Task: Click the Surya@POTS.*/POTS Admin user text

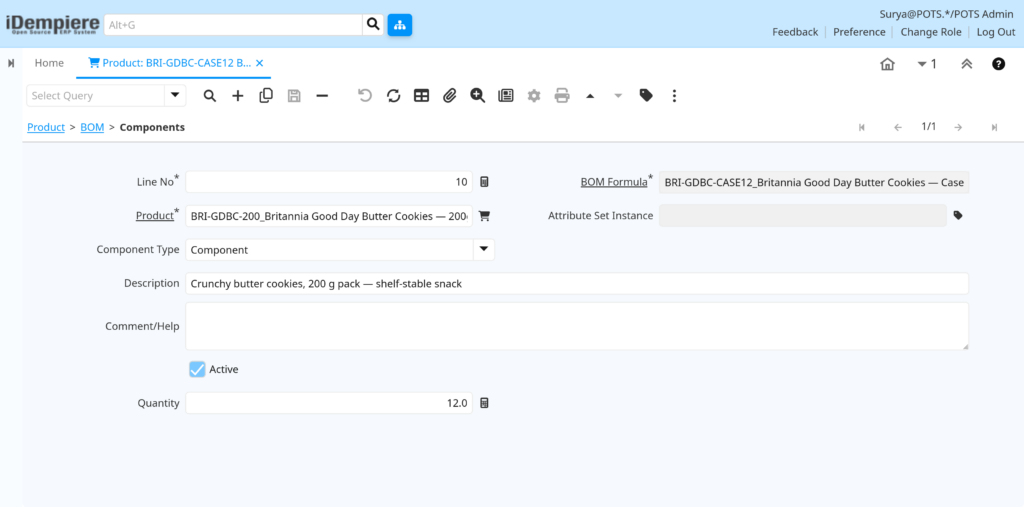Action: click(x=946, y=14)
